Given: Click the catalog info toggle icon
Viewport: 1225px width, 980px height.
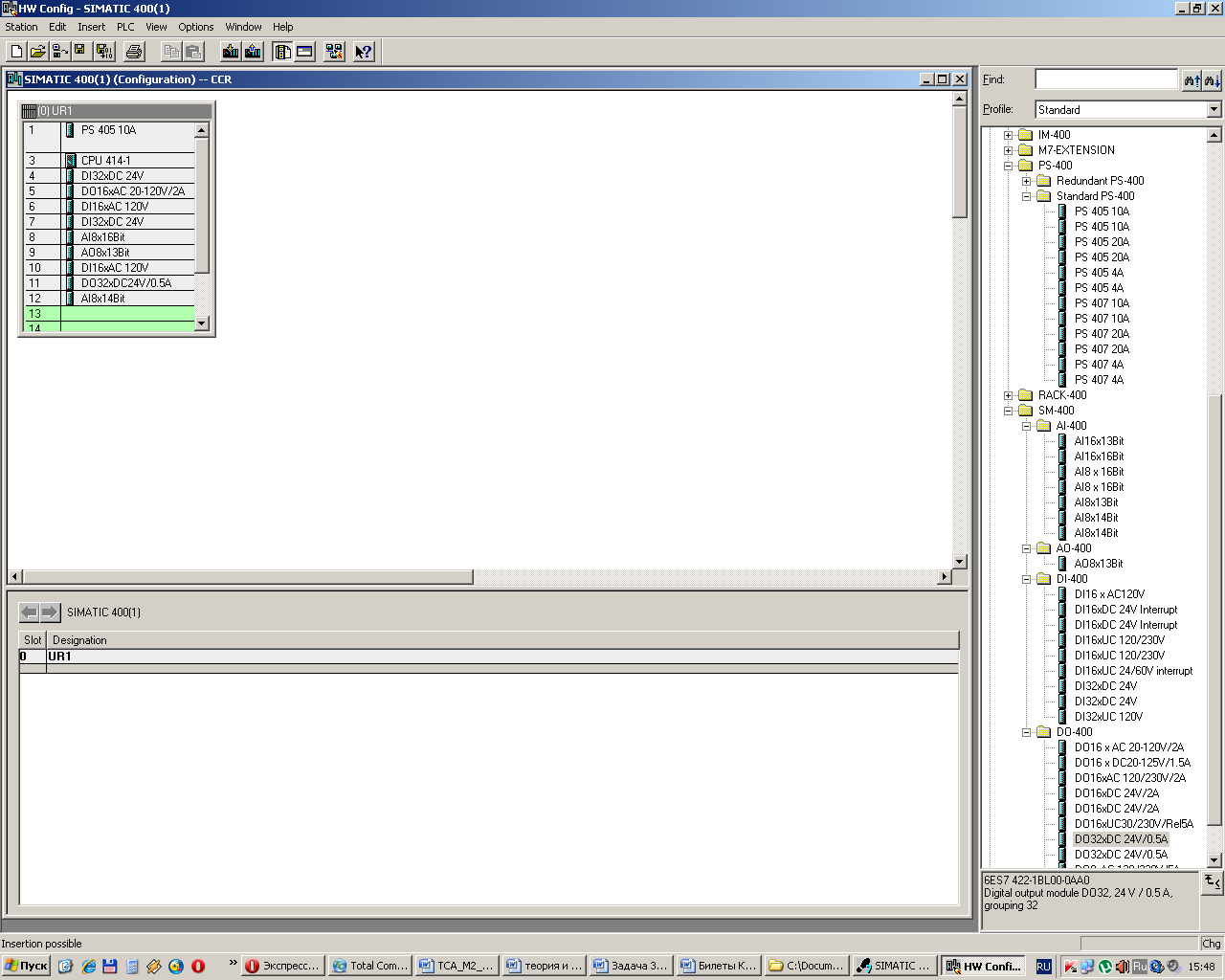Looking at the screenshot, I should pos(1213,881).
